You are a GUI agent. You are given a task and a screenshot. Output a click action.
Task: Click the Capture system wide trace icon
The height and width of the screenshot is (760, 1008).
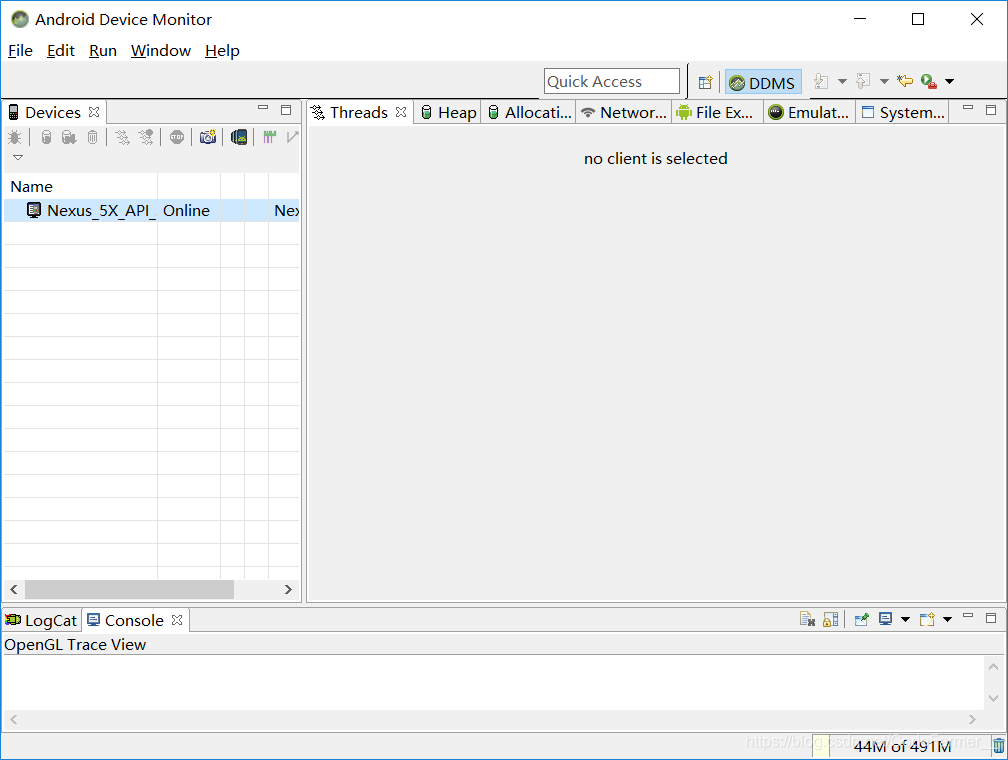pos(269,137)
